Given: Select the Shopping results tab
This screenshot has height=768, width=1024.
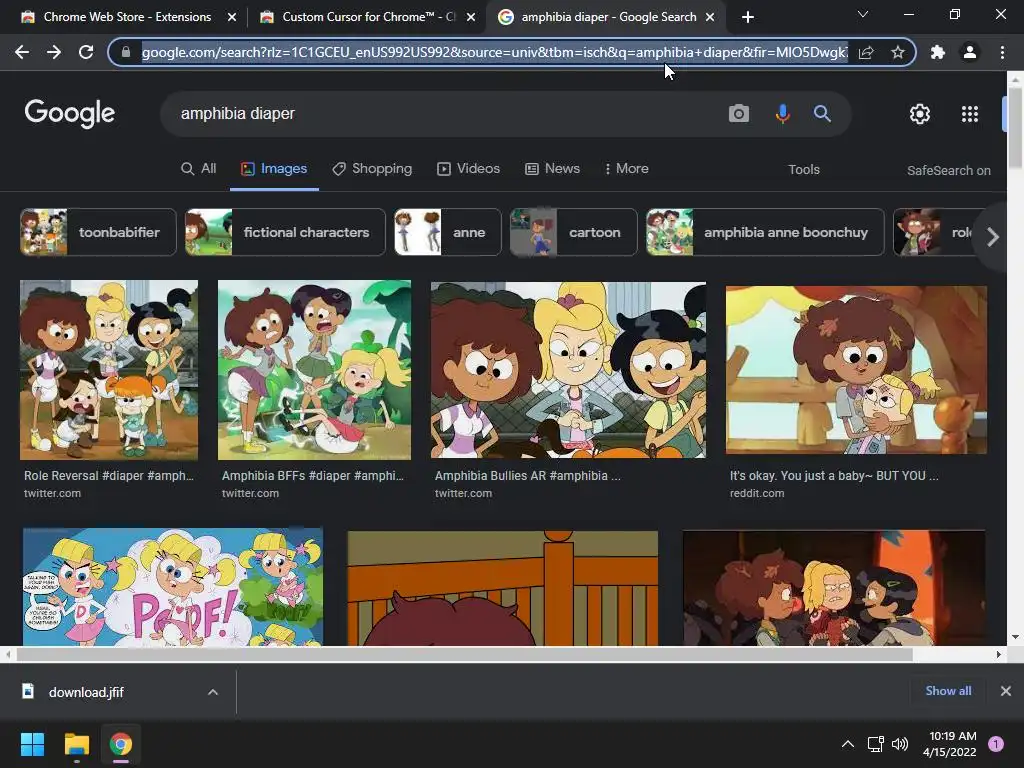Looking at the screenshot, I should [x=372, y=168].
